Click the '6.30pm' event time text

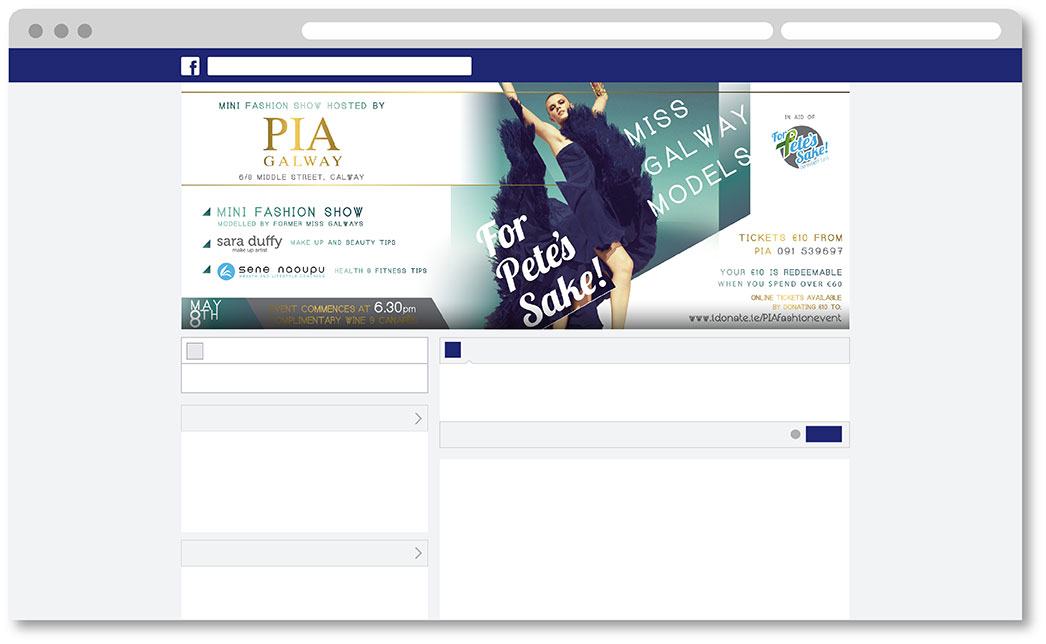[x=395, y=308]
